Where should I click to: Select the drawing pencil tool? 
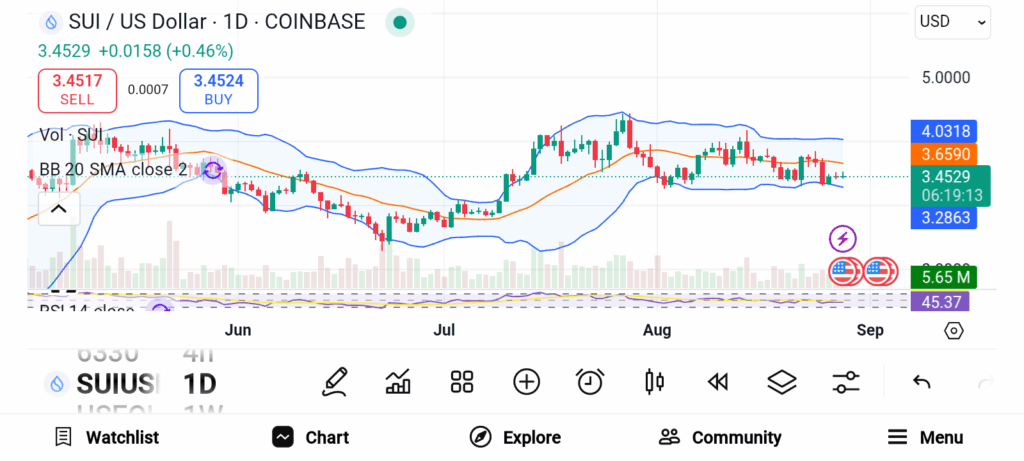tap(335, 381)
